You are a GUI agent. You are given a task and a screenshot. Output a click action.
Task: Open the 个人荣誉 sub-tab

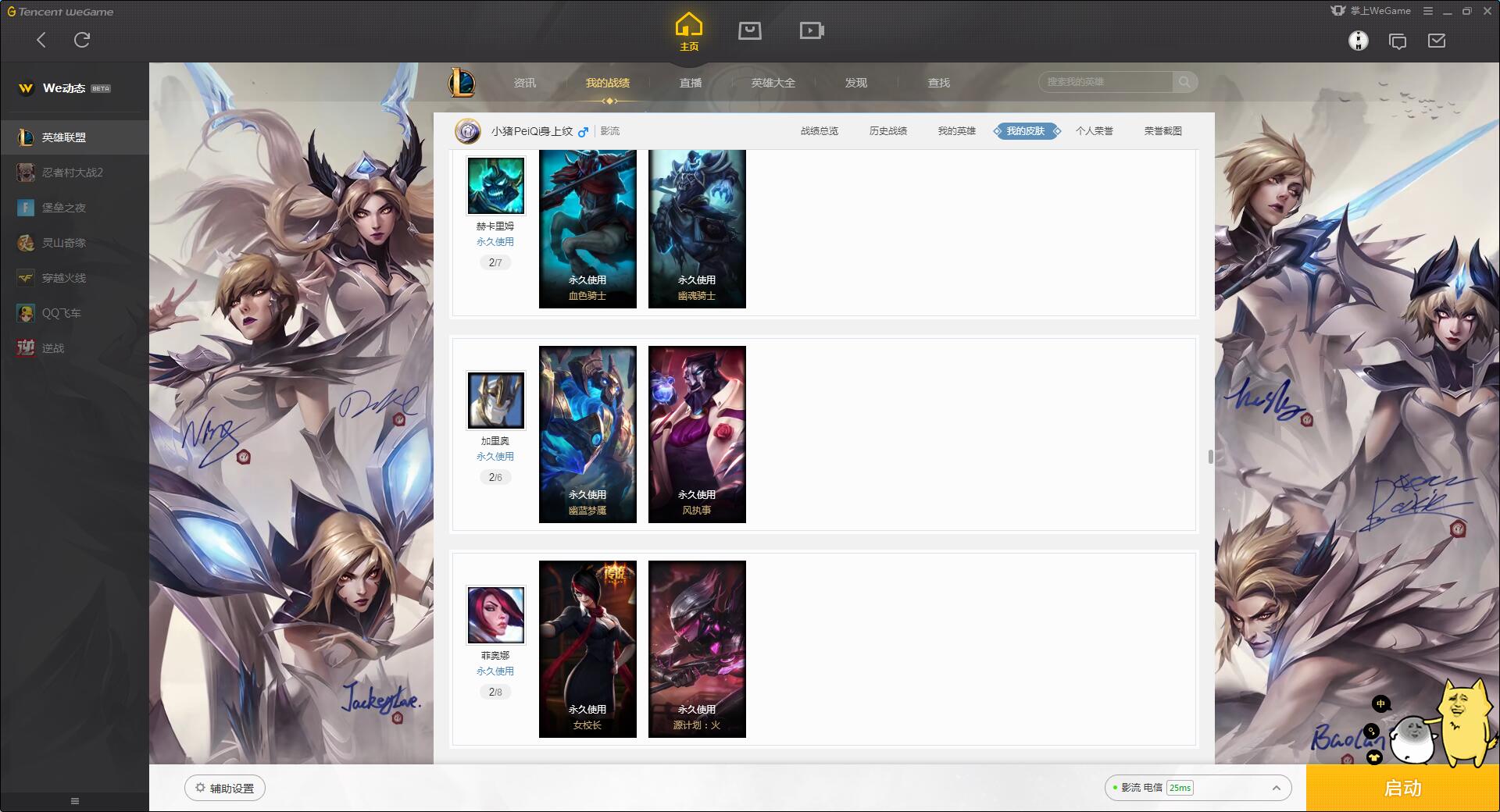(1095, 131)
